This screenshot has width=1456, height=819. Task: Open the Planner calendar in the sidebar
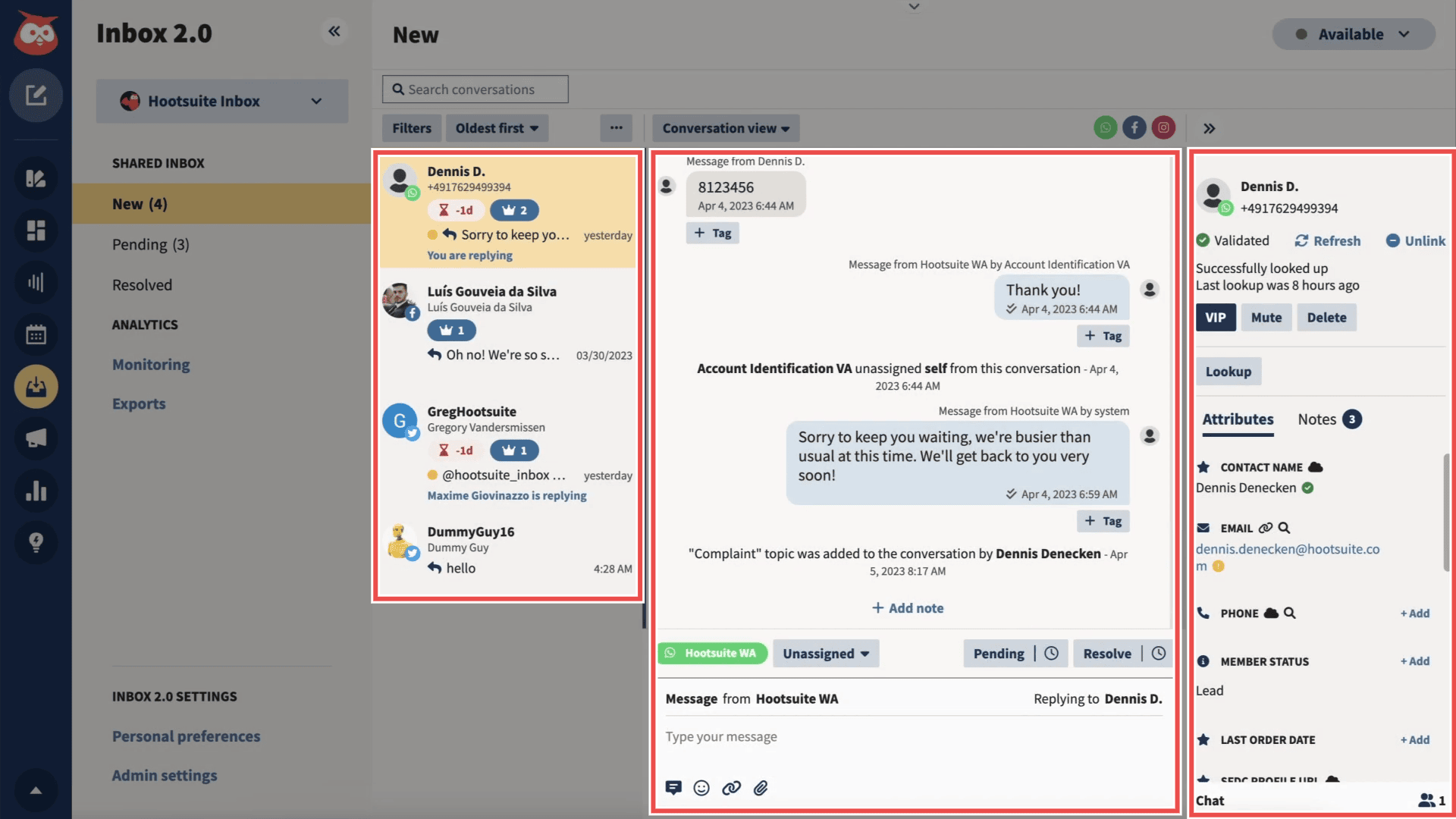click(x=36, y=334)
